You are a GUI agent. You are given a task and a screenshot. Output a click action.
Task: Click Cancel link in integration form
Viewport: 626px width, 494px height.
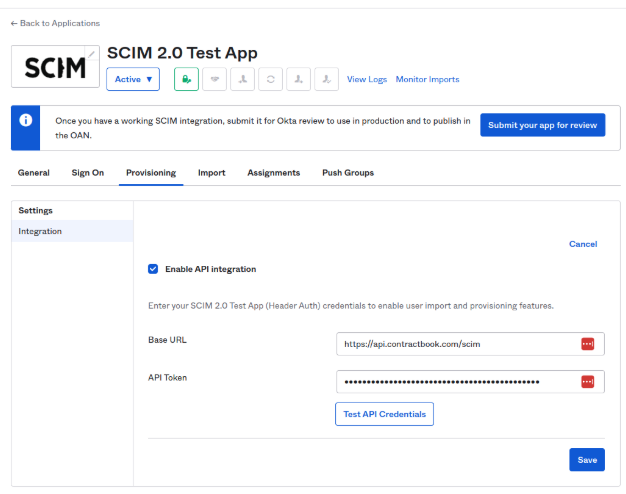(x=583, y=244)
